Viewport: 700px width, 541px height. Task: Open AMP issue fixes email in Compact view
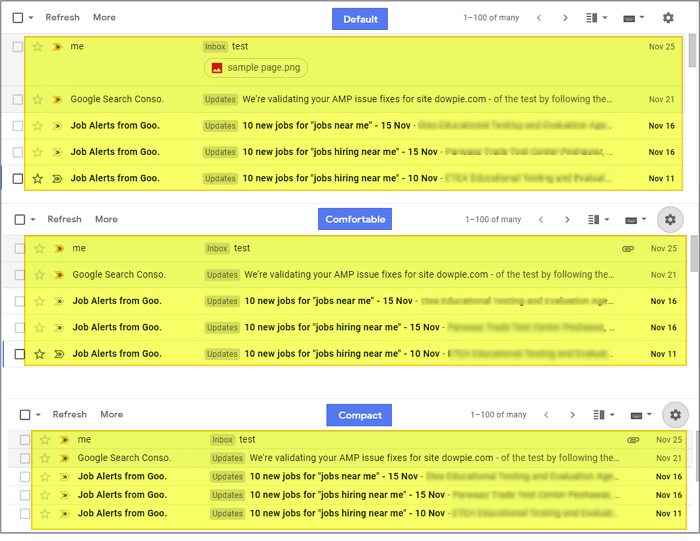point(358,458)
